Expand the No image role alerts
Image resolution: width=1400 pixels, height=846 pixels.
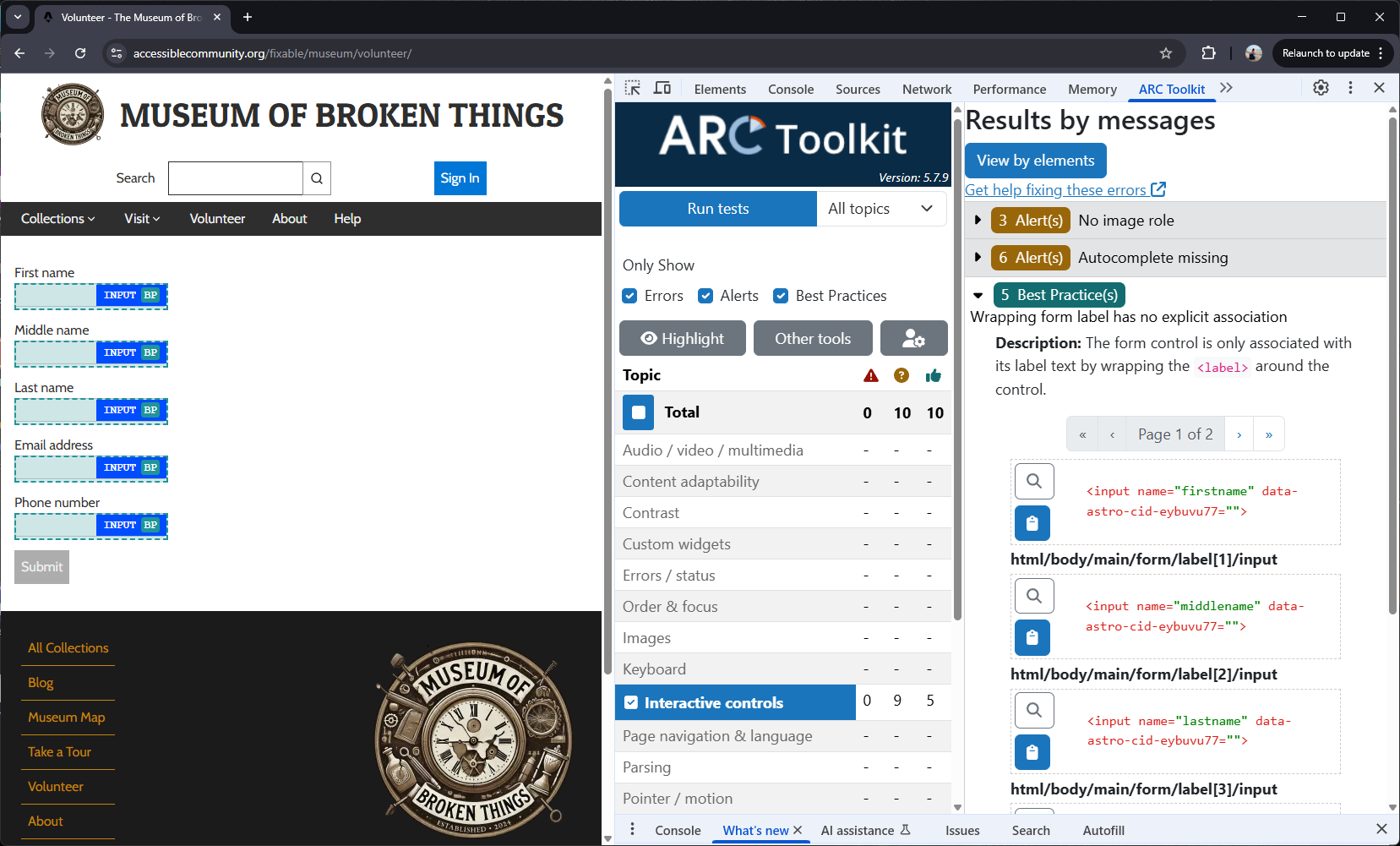(x=978, y=220)
